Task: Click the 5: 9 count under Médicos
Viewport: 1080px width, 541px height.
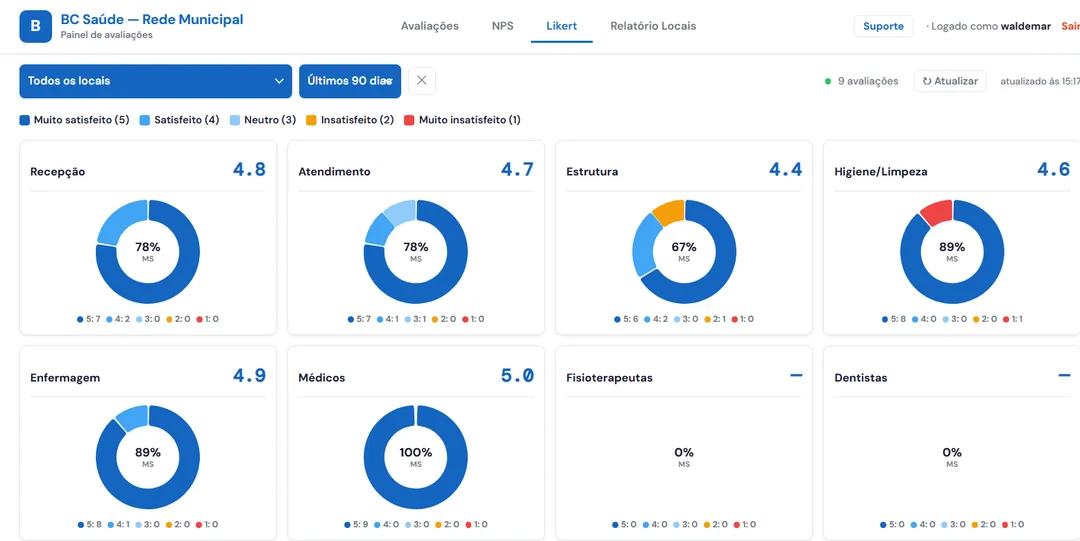Action: pyautogui.click(x=357, y=524)
